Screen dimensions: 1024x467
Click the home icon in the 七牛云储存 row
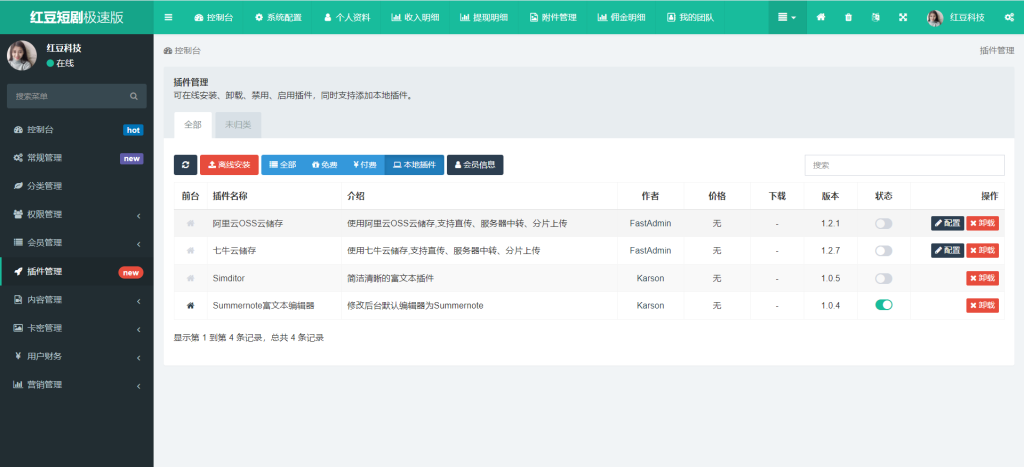click(x=191, y=251)
